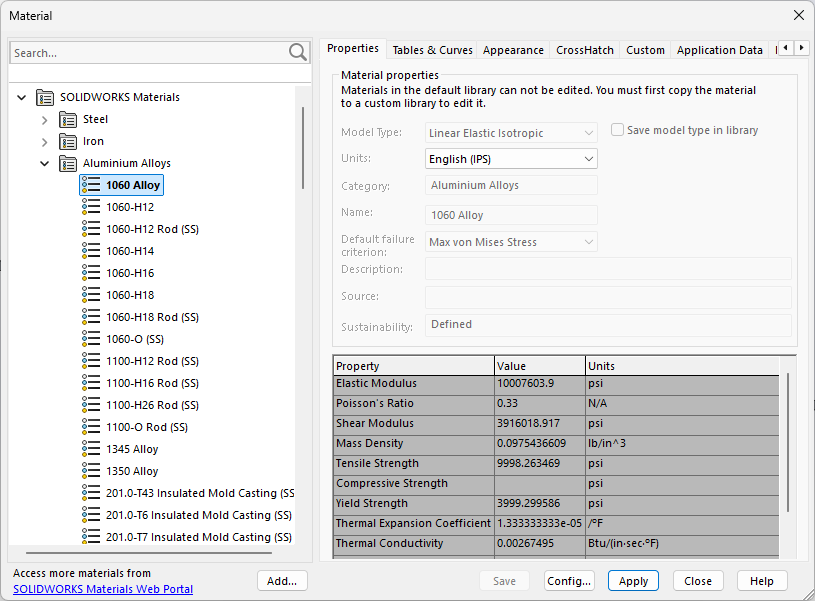Click the Elastic Modulus value 10007603.9

[540, 383]
